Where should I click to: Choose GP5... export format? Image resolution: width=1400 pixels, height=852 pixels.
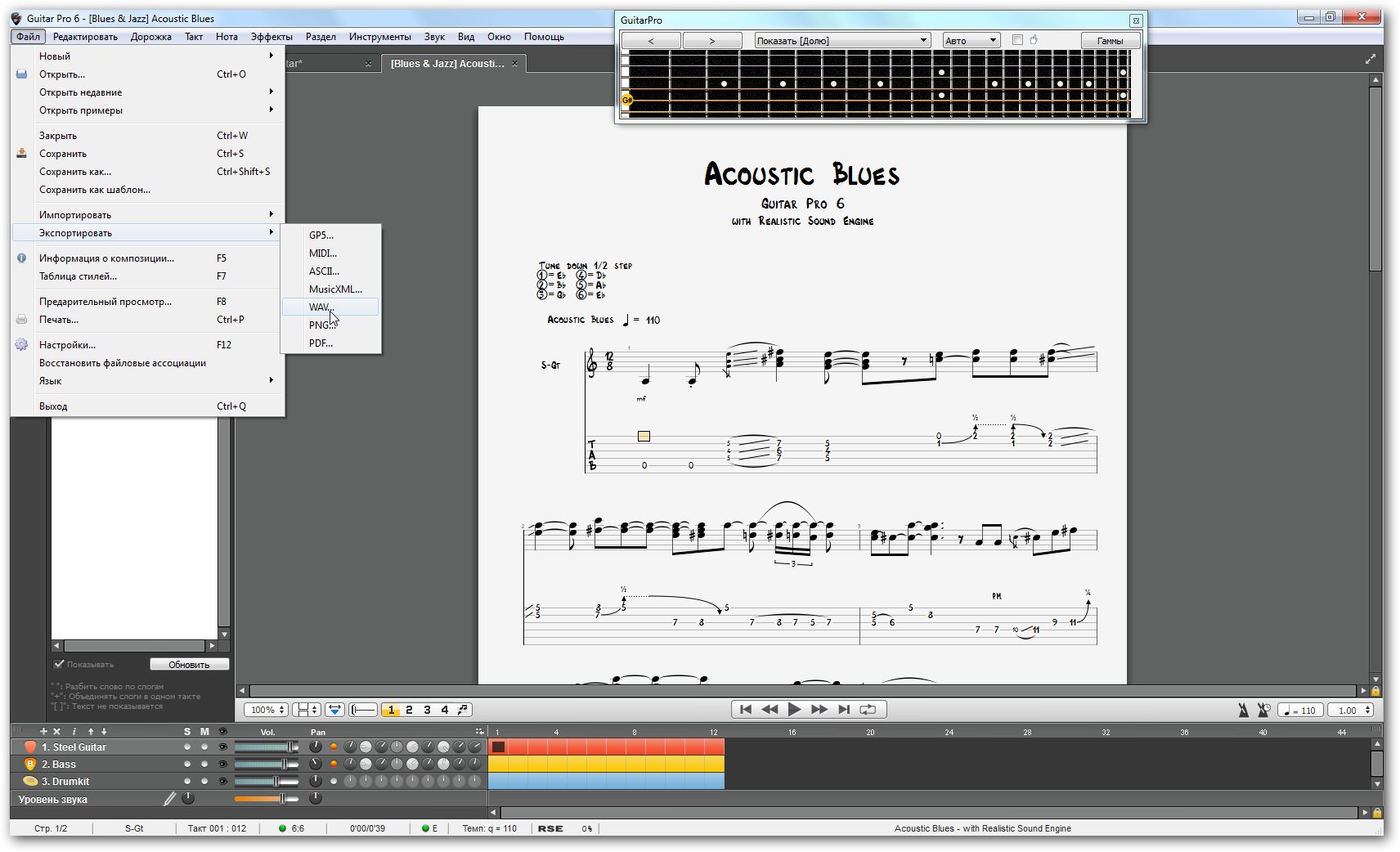330,235
